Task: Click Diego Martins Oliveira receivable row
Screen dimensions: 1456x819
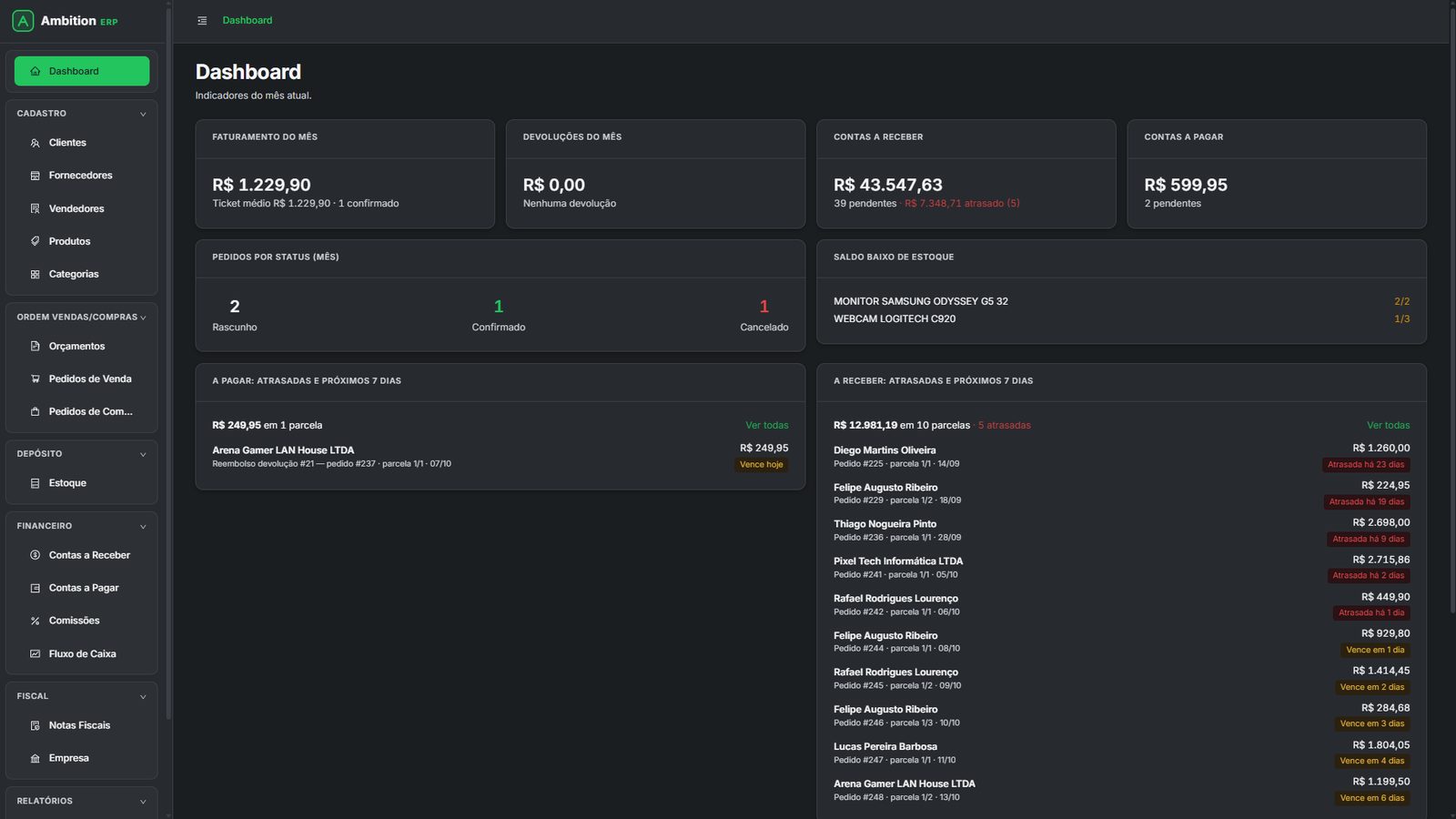Action: coord(1121,457)
